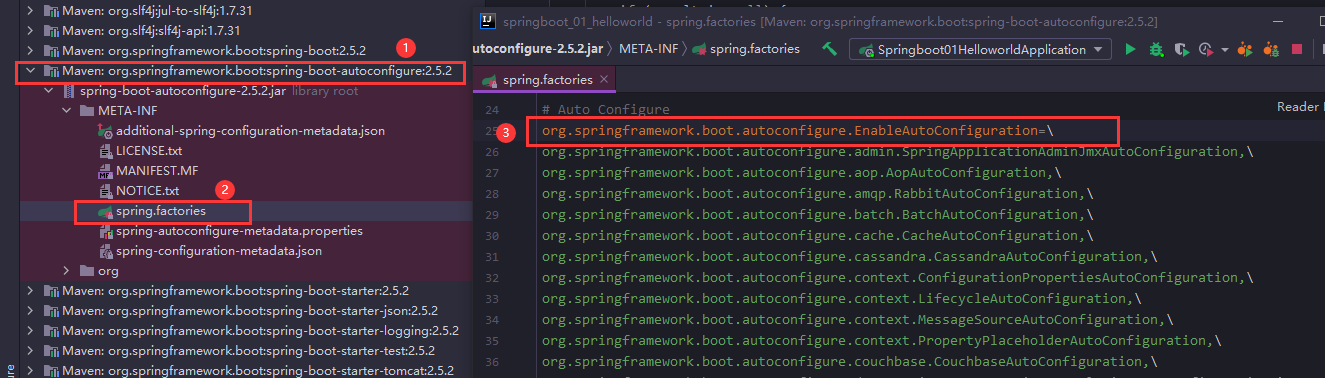This screenshot has height=378, width=1325.
Task: Click the LICENSE.txt file icon
Action: coord(106,151)
